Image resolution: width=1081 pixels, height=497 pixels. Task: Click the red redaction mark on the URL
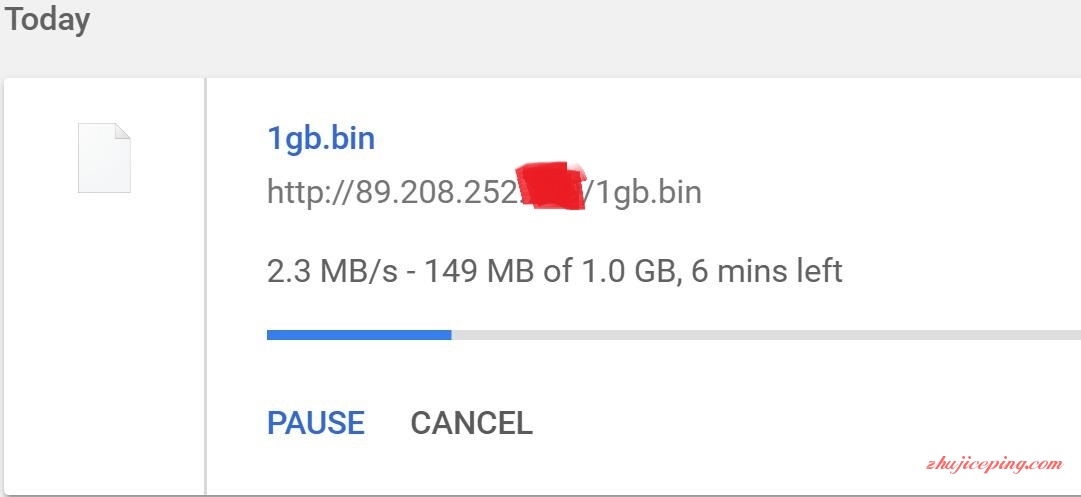pyautogui.click(x=552, y=186)
